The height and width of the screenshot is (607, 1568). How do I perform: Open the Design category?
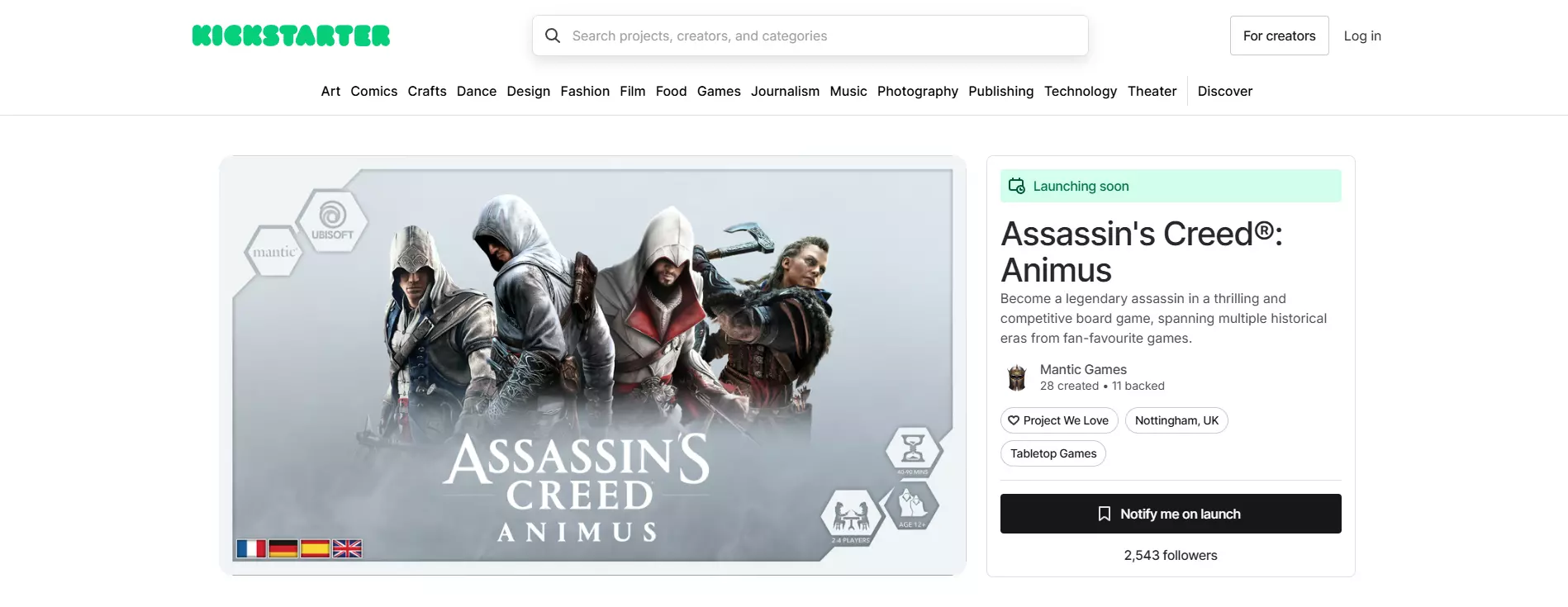(529, 91)
